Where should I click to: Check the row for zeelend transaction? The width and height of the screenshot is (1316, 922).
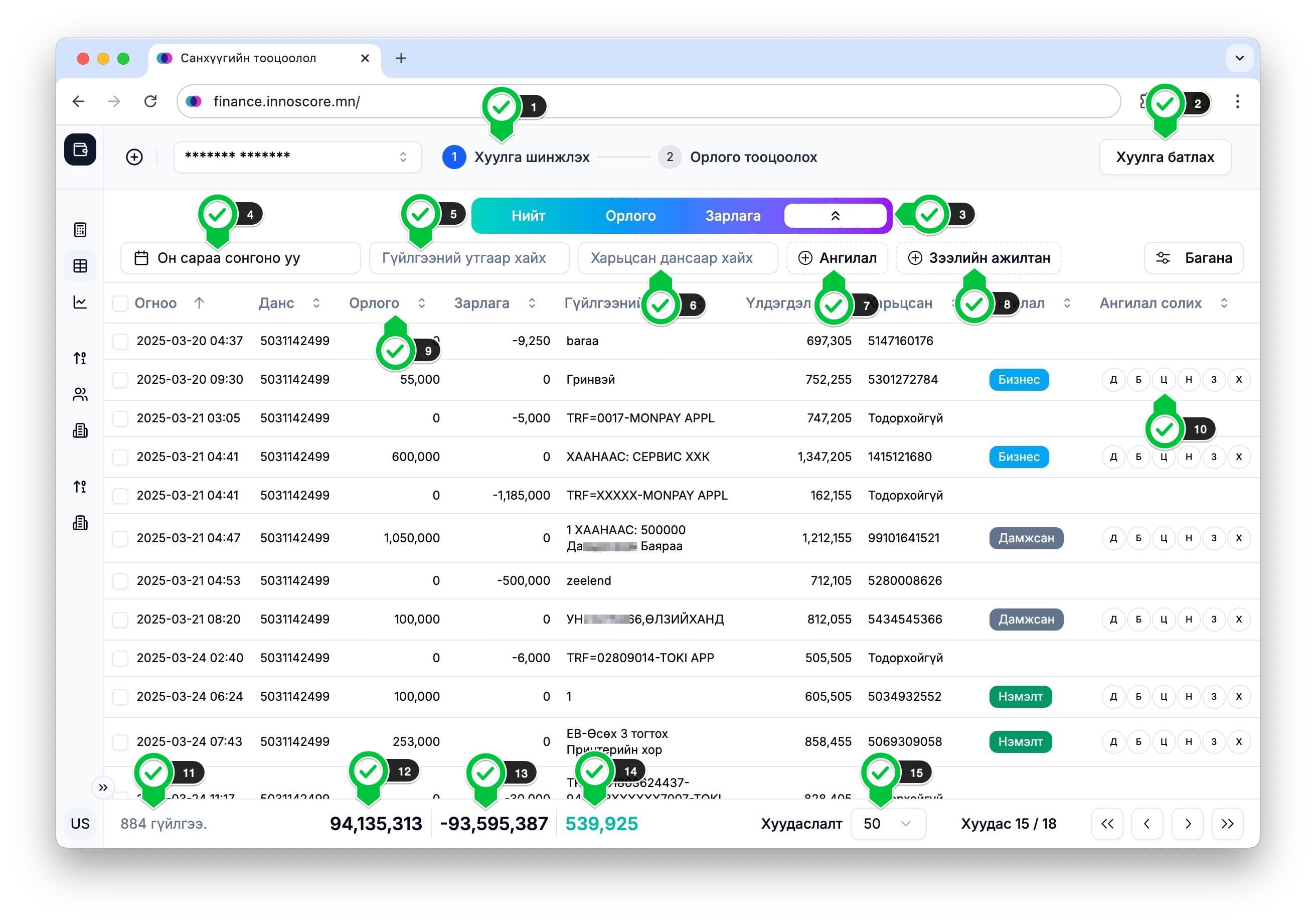(x=120, y=581)
